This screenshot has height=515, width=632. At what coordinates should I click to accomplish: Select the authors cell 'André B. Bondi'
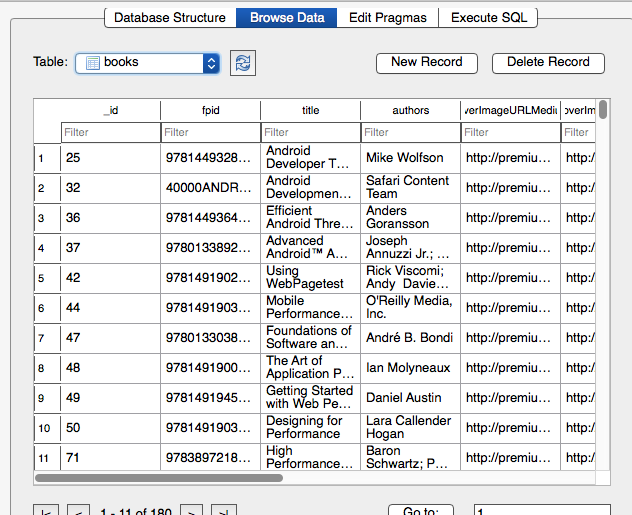[410, 338]
